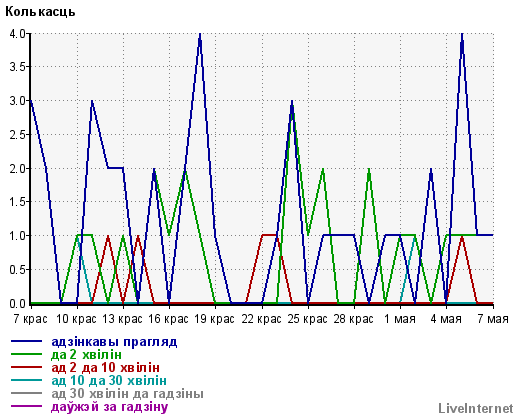
Task: Click x-axis label "22 крас"
Action: click(262, 319)
